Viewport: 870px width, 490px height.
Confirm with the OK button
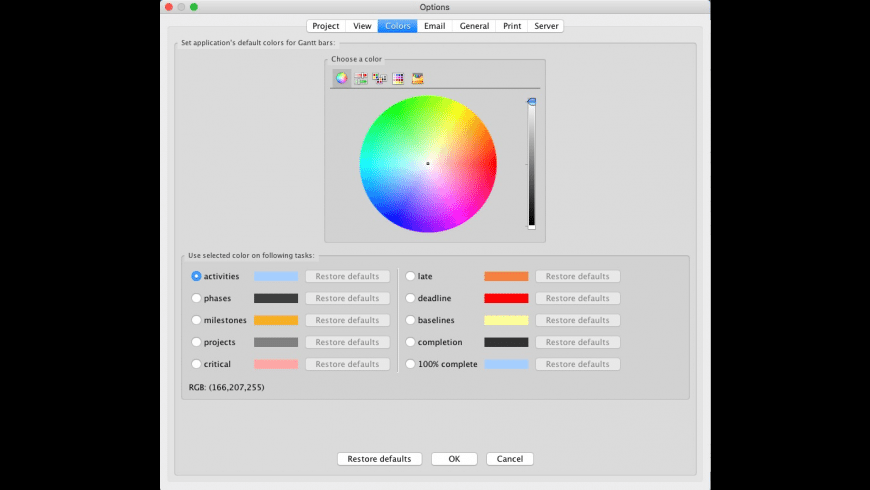(x=454, y=459)
